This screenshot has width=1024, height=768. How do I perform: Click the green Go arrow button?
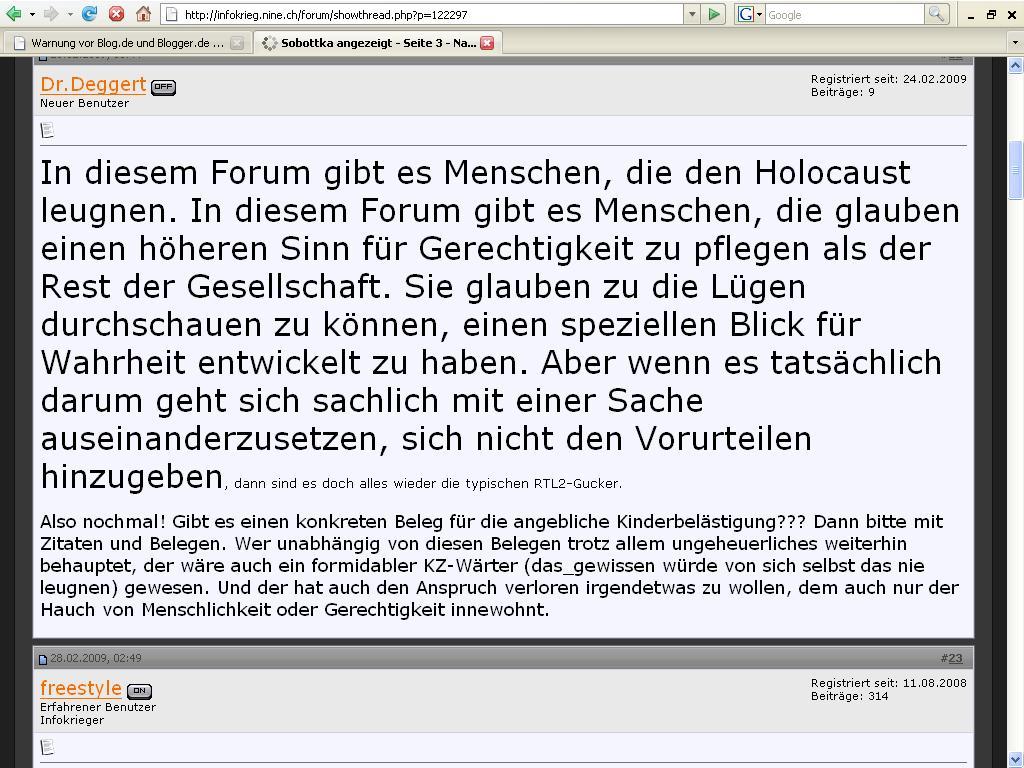point(714,14)
